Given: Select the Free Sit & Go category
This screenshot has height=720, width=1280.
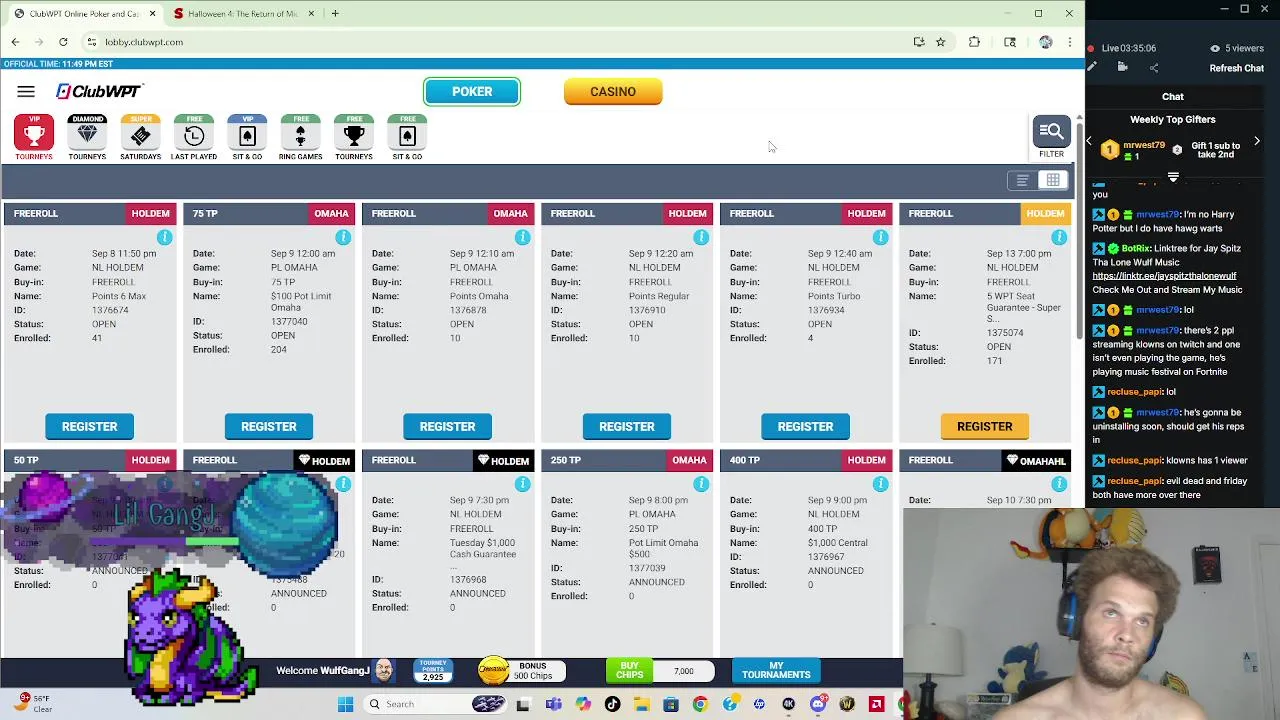Looking at the screenshot, I should (407, 138).
